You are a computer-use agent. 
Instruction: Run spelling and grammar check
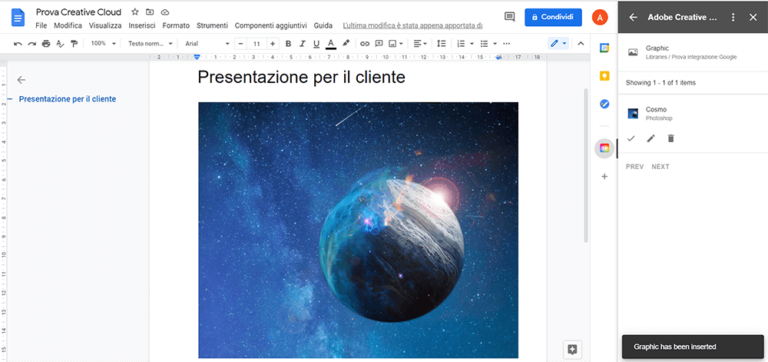coord(60,44)
